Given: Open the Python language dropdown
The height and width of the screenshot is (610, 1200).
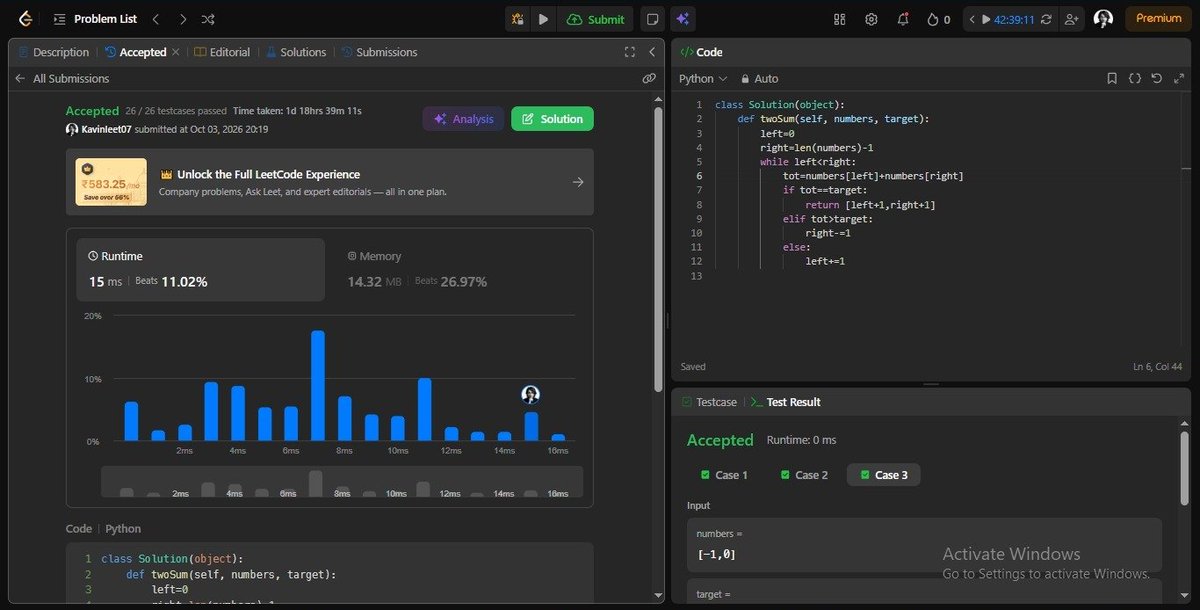Looking at the screenshot, I should pyautogui.click(x=703, y=78).
